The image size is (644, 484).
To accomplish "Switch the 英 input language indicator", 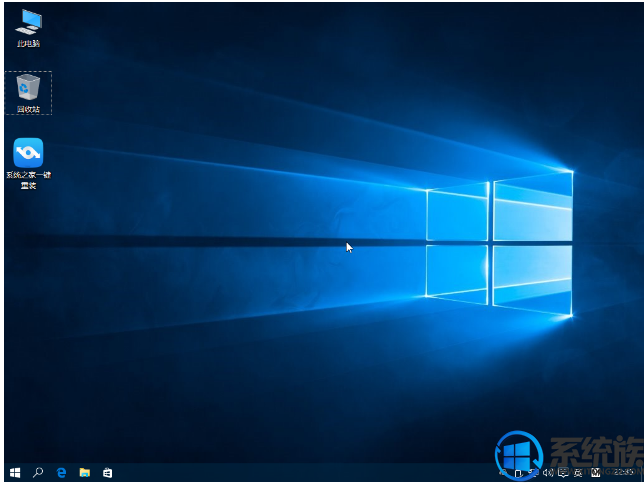I will (x=578, y=473).
